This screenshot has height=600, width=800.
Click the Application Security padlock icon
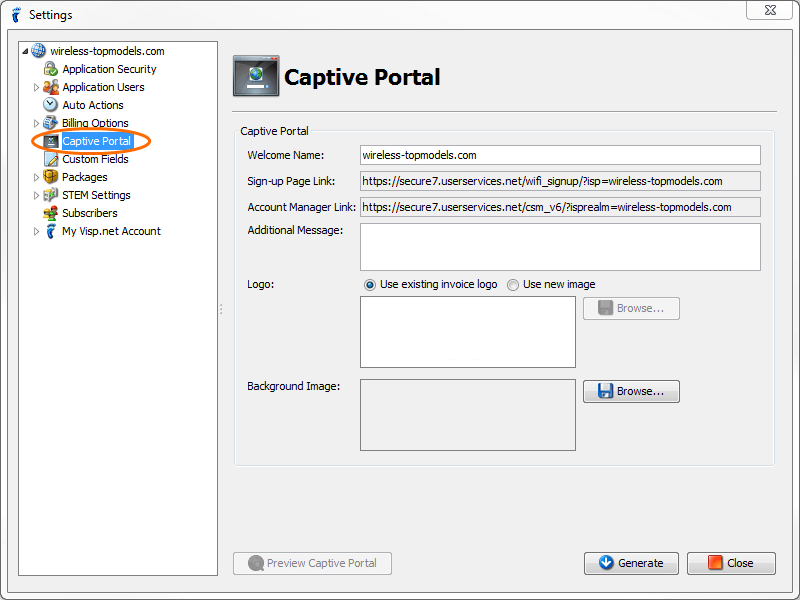tap(51, 69)
